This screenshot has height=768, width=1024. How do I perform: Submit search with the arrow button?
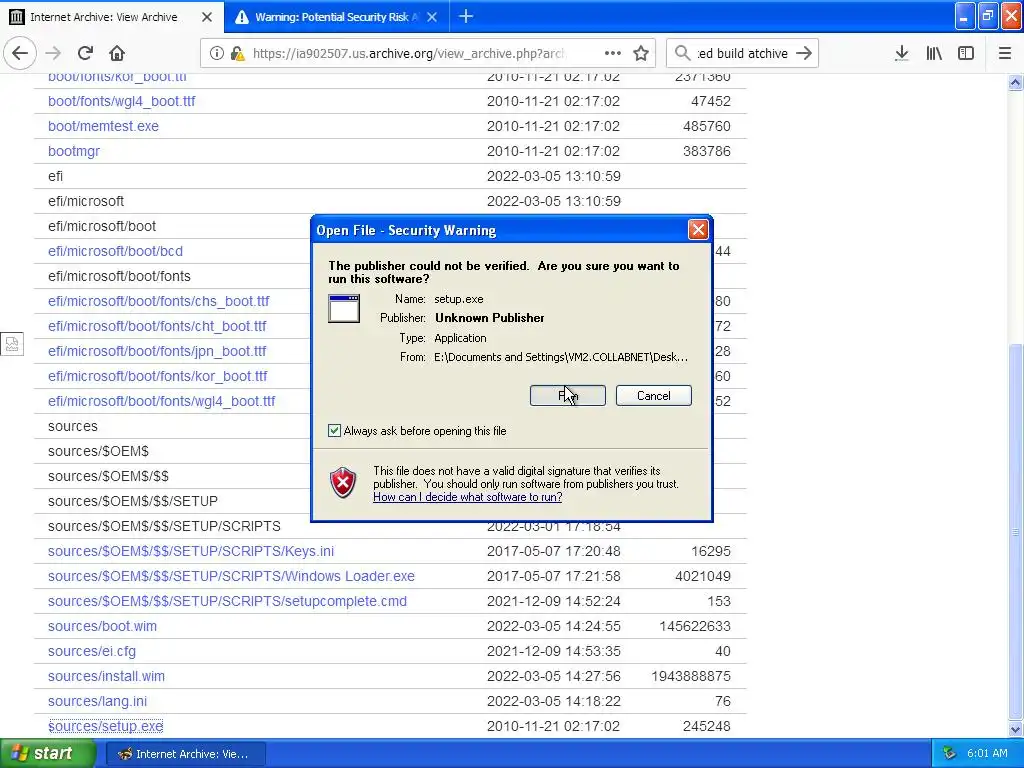tap(804, 53)
